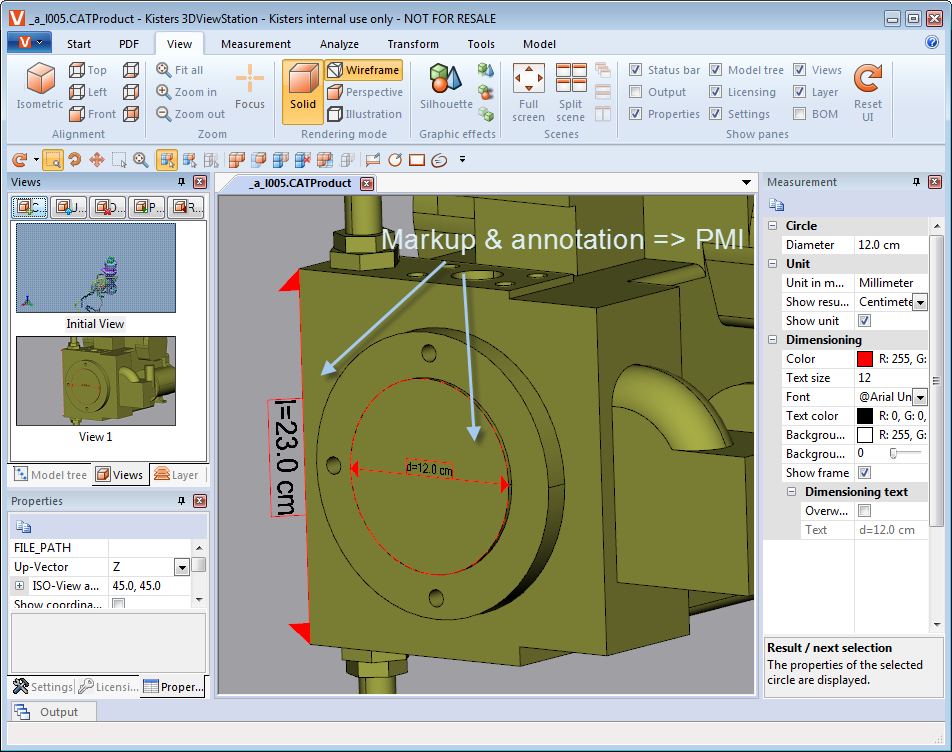The image size is (952, 752).
Task: Click the freehand ellipse markup icon
Action: pyautogui.click(x=439, y=160)
